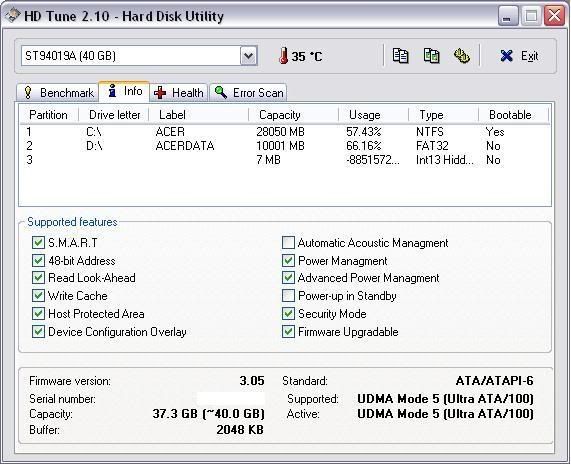This screenshot has width=571, height=466.
Task: Click the 7 MB capacity cell
Action: [268, 159]
